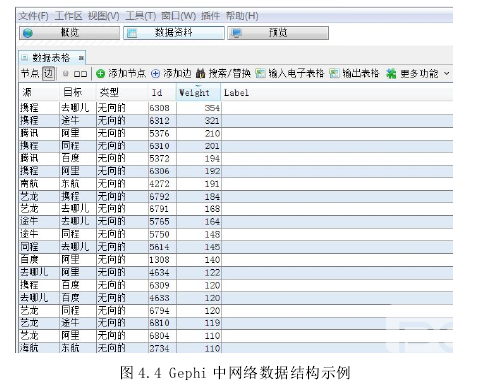
Task: Select the 携程–去哪儿 edge row
Action: click(236, 108)
